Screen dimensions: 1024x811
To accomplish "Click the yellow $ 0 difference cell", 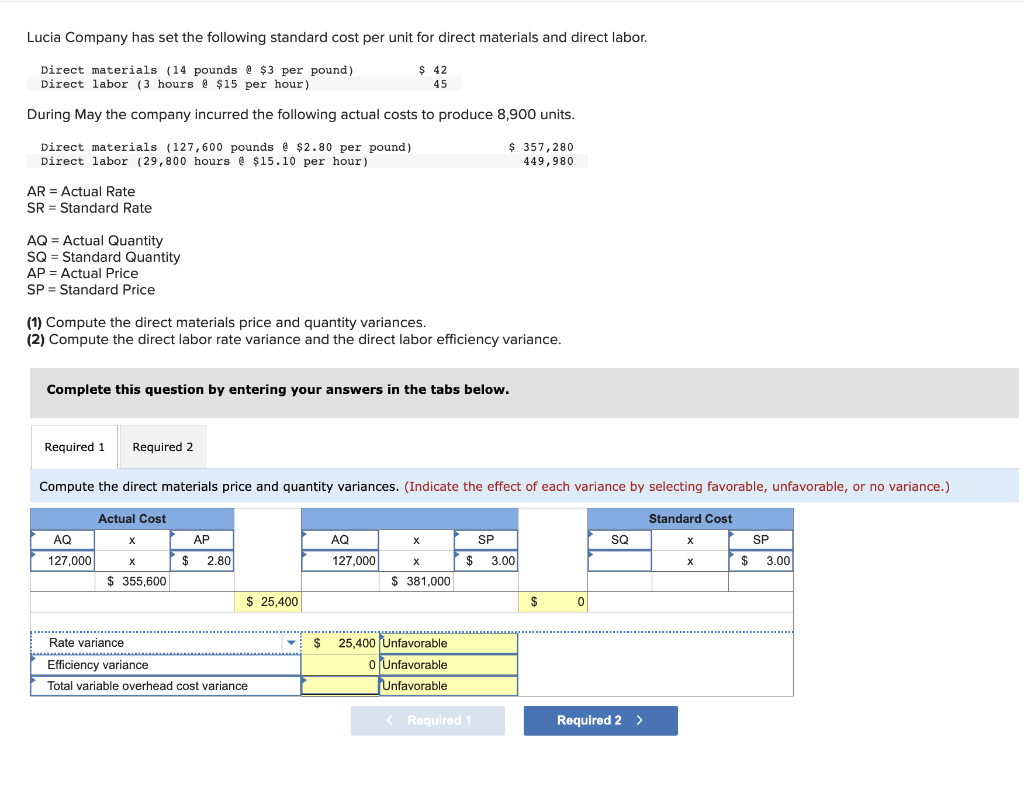I will coord(553,602).
